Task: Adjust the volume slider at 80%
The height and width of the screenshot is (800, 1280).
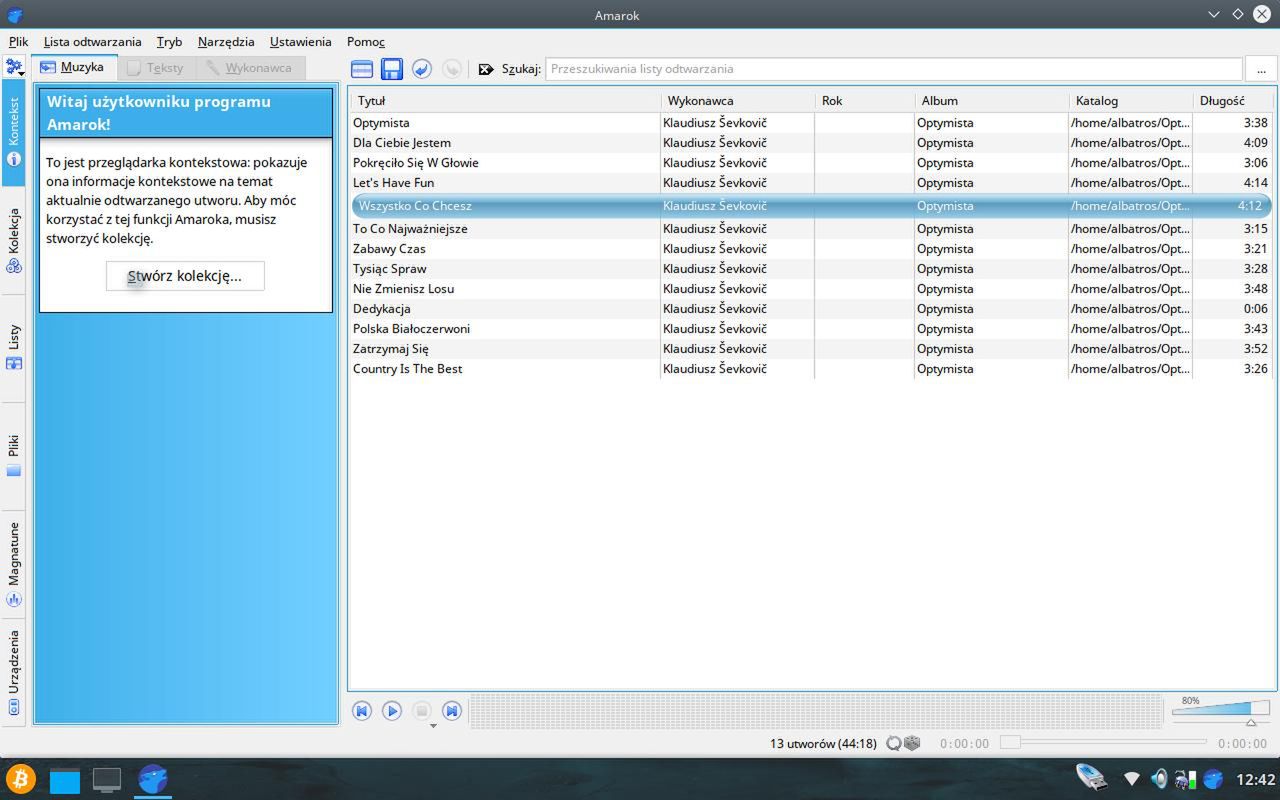Action: coord(1220,710)
